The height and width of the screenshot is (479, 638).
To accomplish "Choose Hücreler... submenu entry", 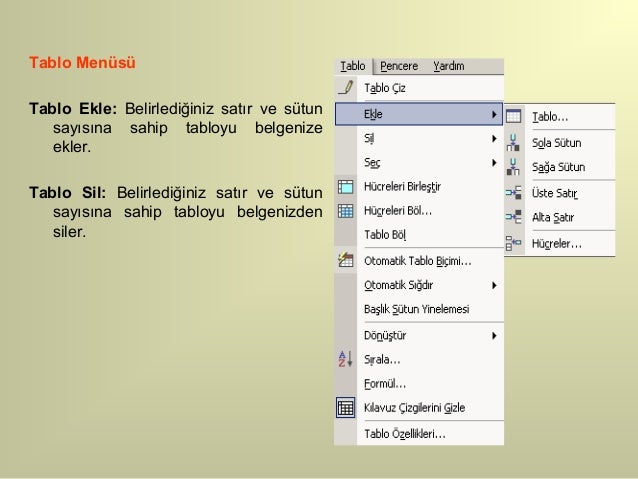I will point(557,244).
